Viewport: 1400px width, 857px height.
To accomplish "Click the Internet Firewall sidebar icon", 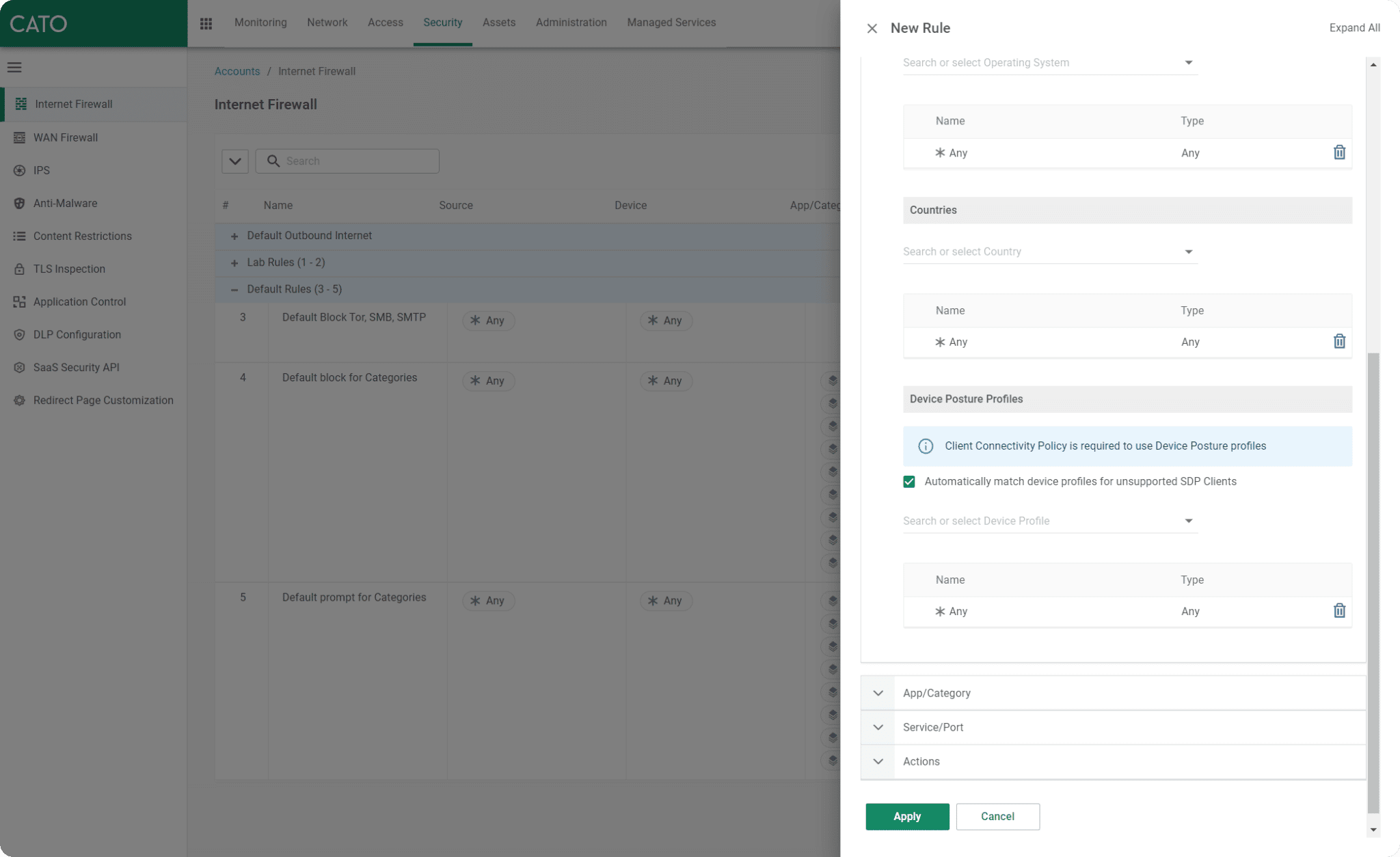I will (x=21, y=104).
